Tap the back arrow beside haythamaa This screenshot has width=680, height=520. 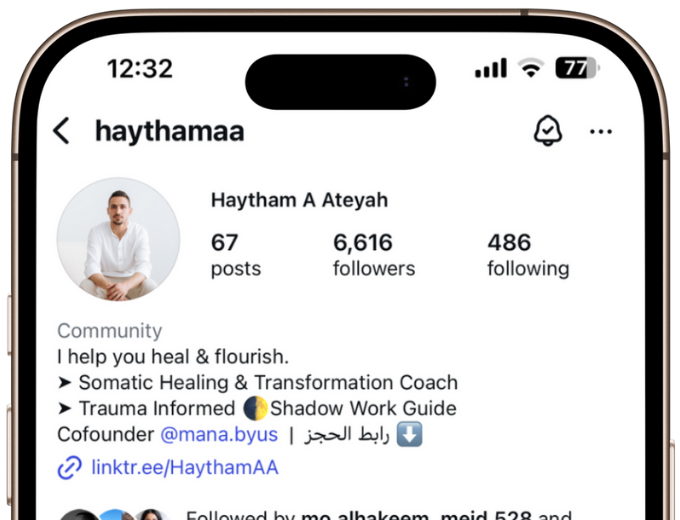61,131
